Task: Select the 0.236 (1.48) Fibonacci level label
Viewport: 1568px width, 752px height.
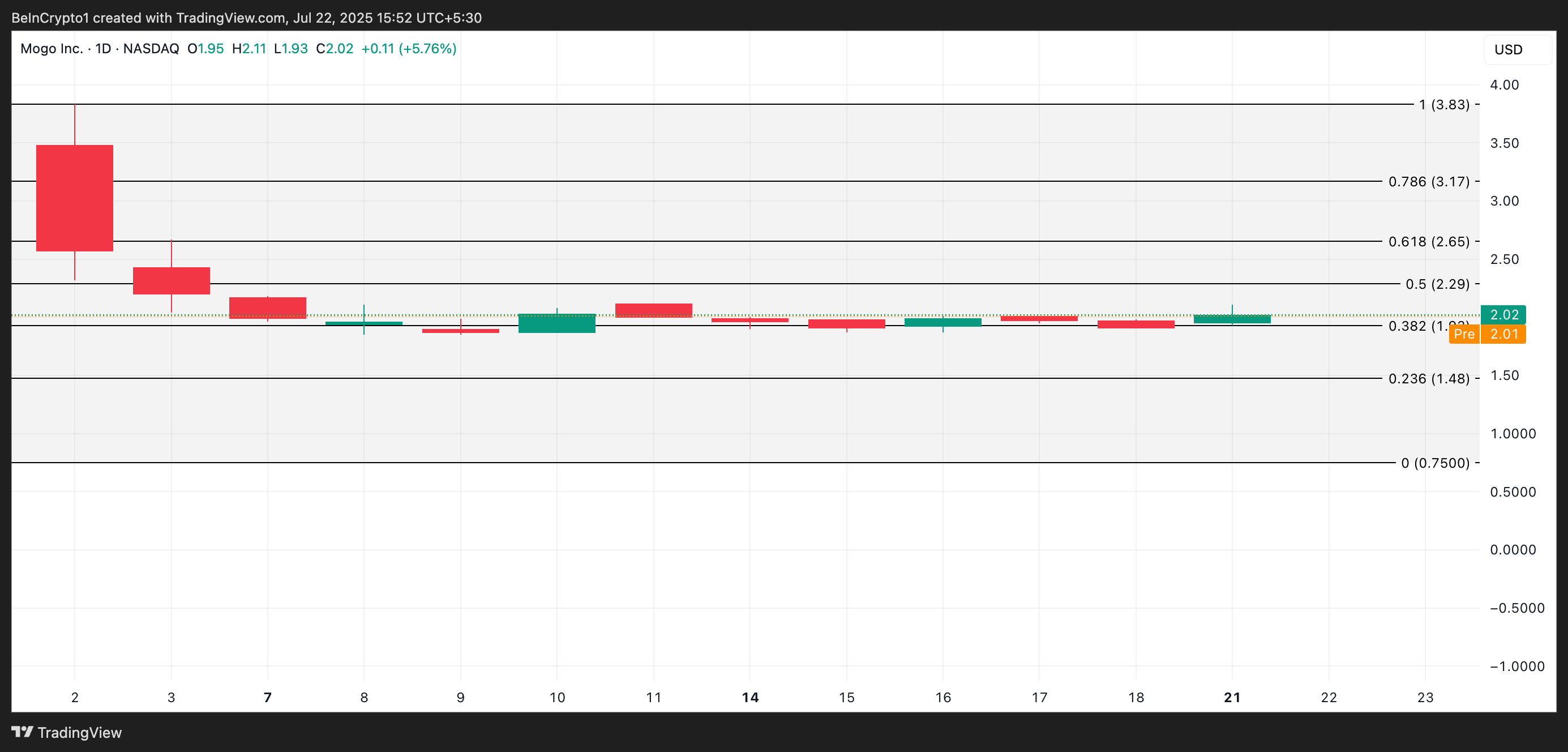Action: pos(1428,379)
